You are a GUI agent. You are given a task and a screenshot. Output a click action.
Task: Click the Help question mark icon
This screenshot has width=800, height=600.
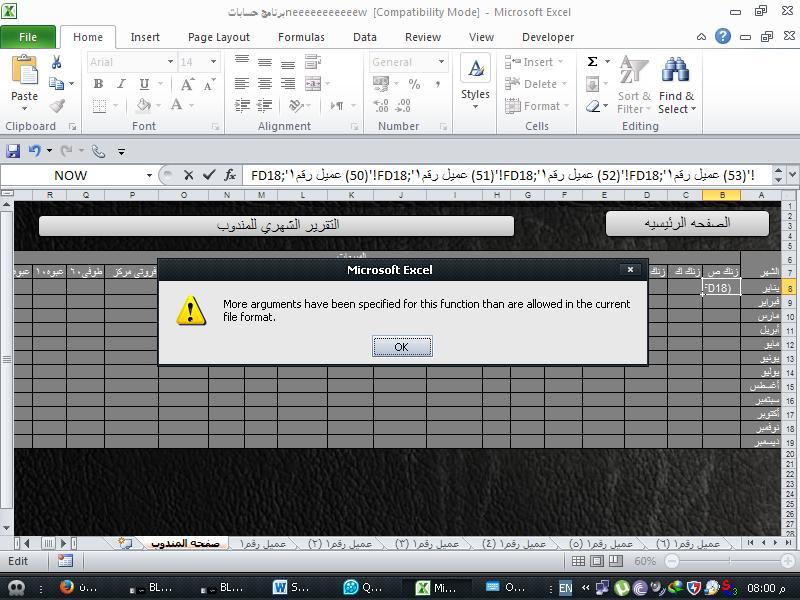click(x=722, y=36)
